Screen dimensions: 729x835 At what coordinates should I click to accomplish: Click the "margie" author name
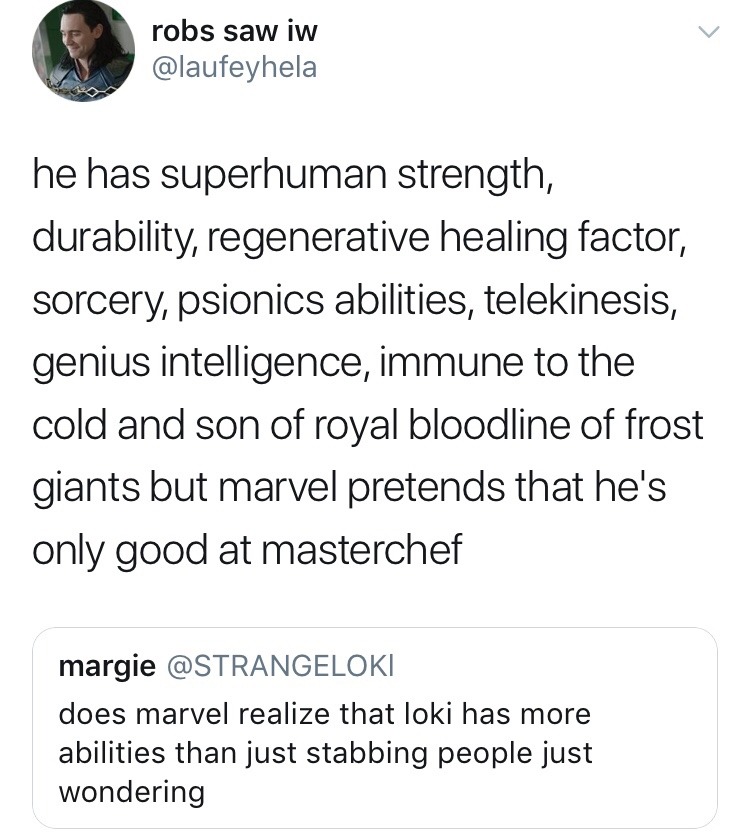pos(107,666)
